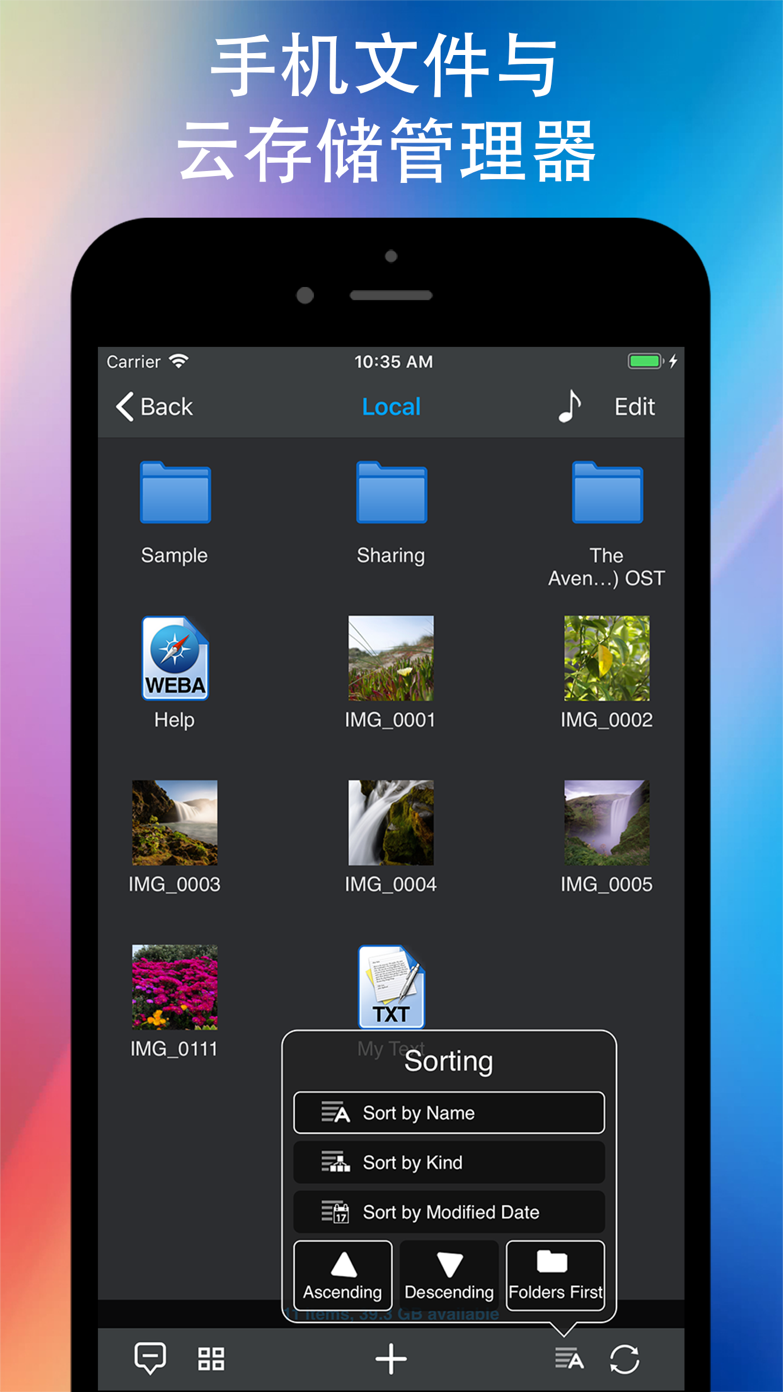The width and height of the screenshot is (783, 1392).
Task: Select Descending sort order
Action: [449, 1275]
